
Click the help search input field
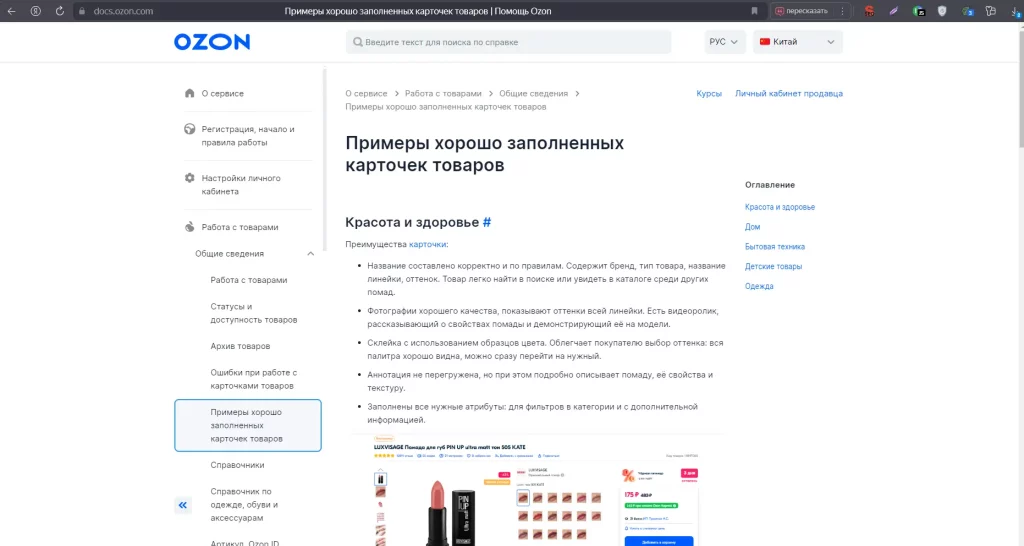point(508,42)
